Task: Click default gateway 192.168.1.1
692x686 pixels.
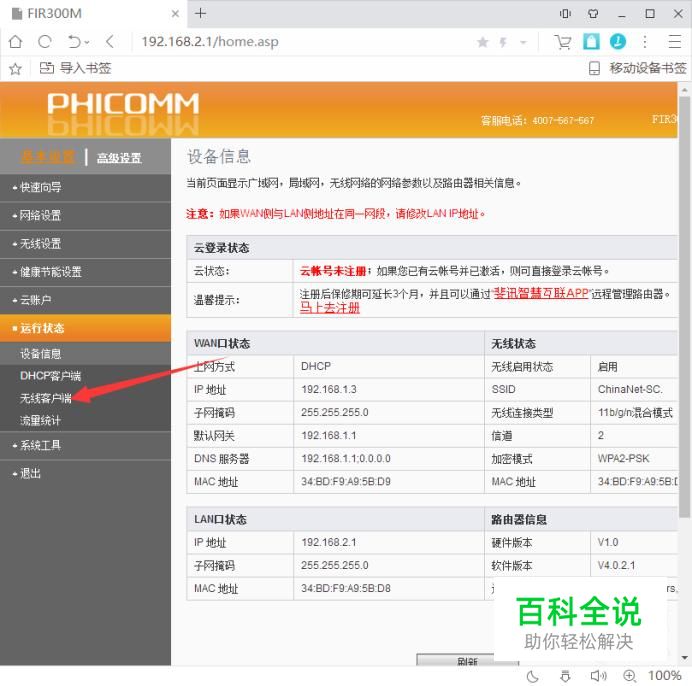Action: tap(329, 435)
